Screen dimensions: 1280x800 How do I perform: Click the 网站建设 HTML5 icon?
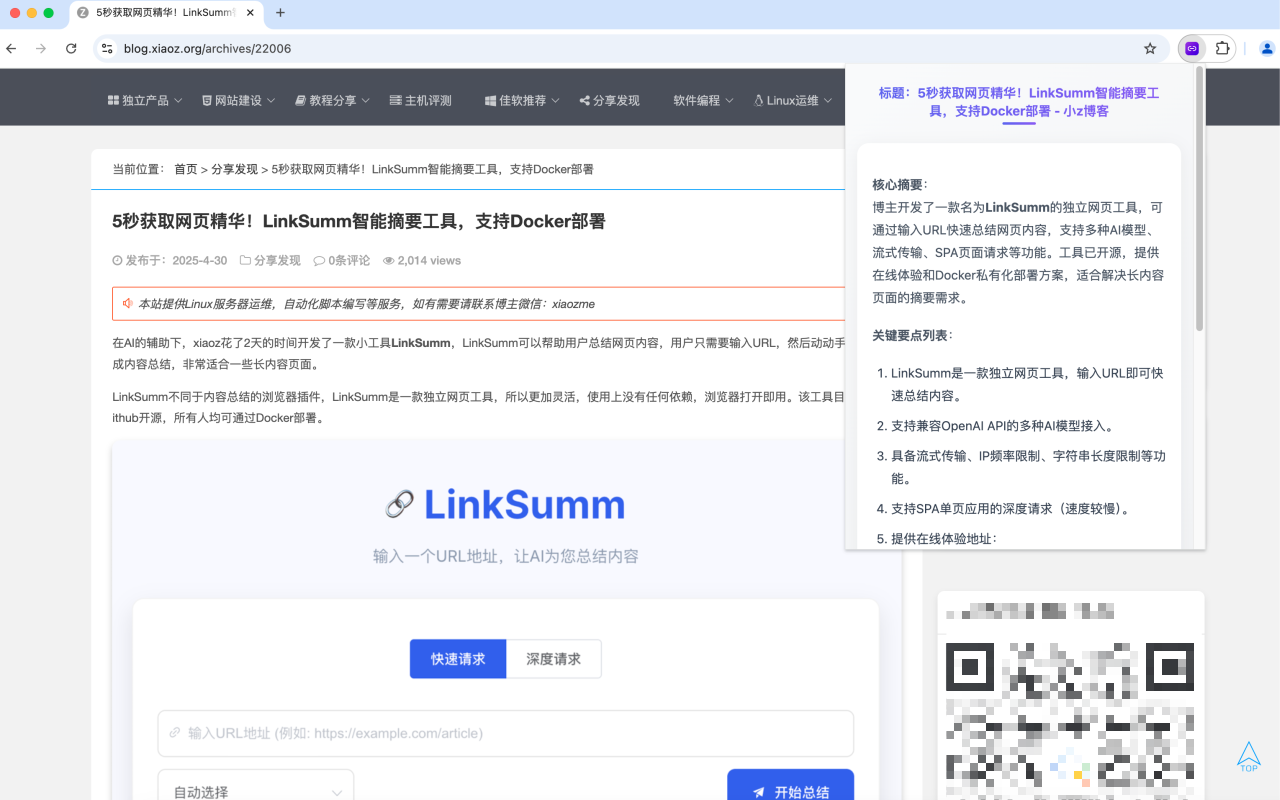[207, 101]
